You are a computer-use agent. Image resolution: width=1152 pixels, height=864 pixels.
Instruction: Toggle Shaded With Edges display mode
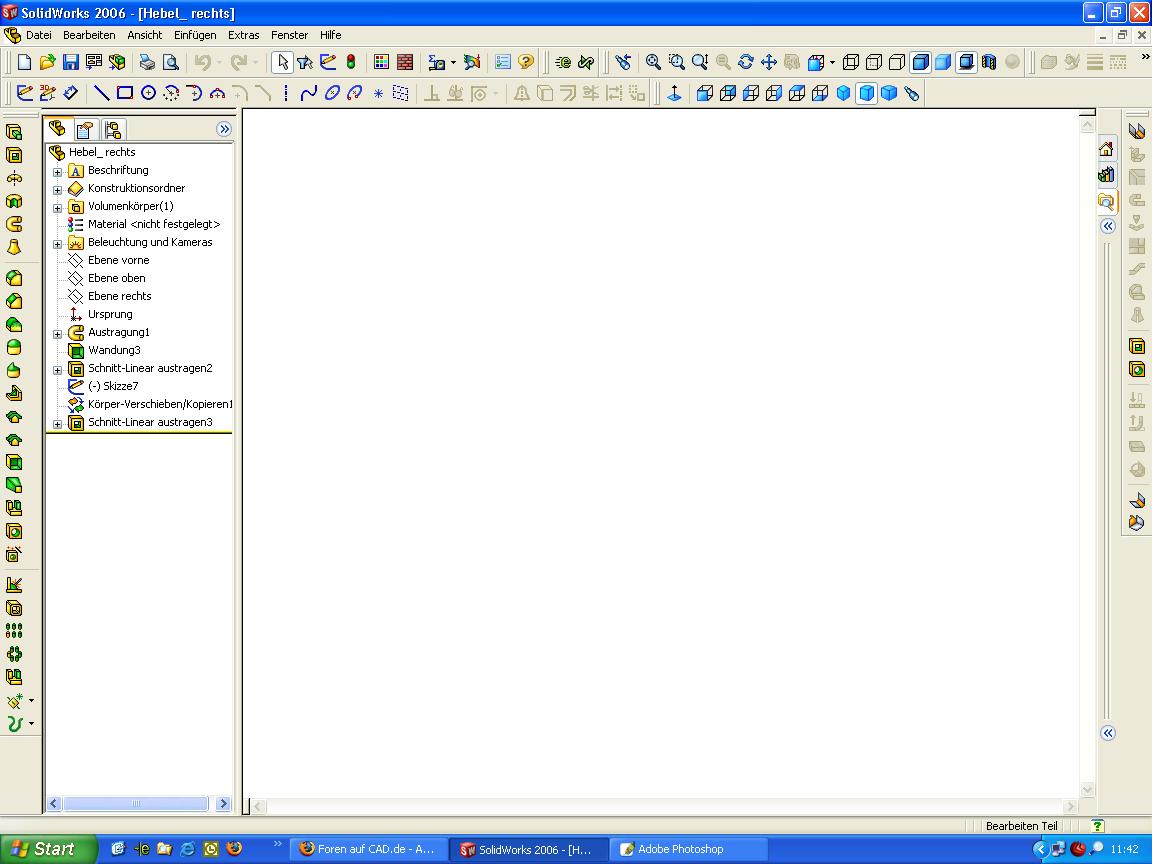pyautogui.click(x=920, y=62)
